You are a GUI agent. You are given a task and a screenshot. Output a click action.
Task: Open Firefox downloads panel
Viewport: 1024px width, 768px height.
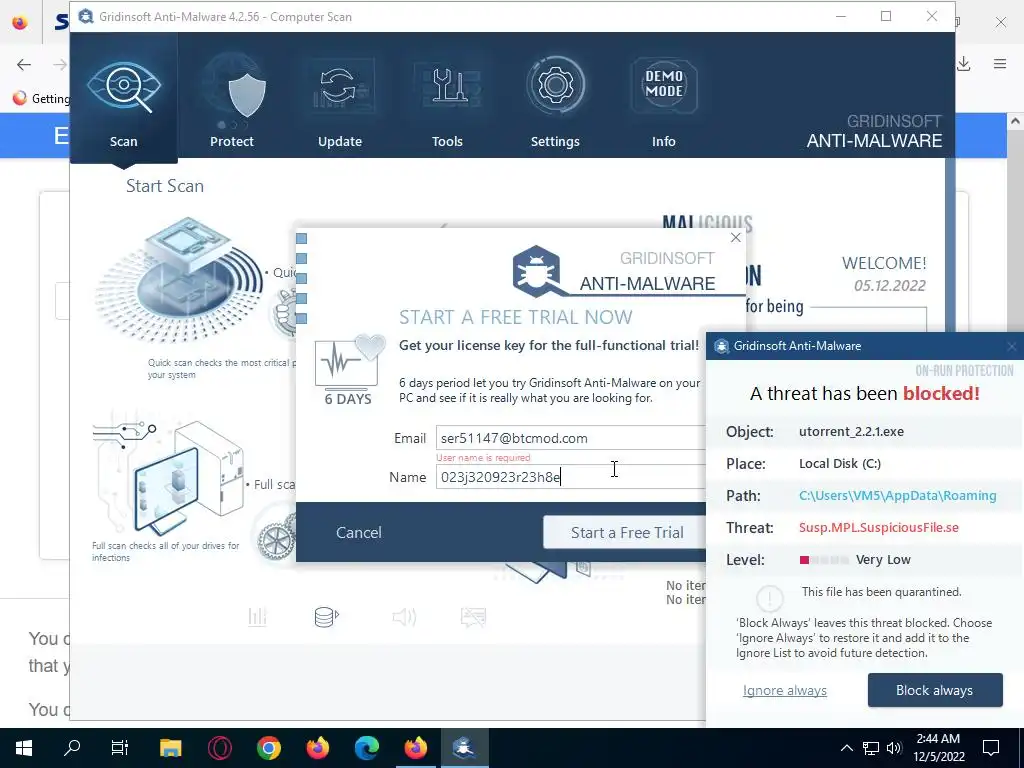coord(964,63)
